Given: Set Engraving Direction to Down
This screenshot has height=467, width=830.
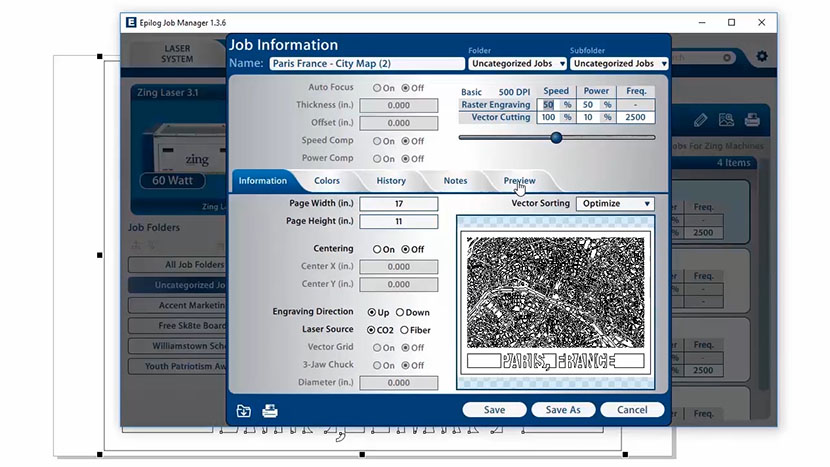Looking at the screenshot, I should 400,313.
